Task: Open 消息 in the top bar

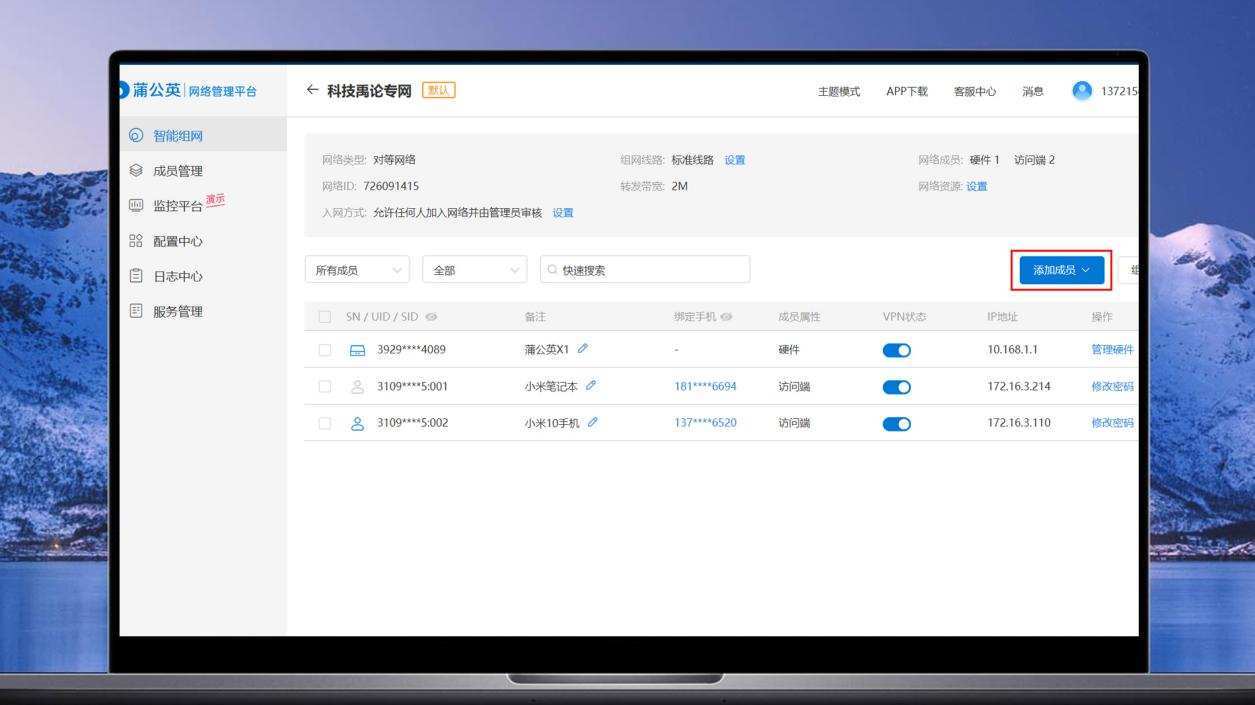Action: click(1032, 91)
